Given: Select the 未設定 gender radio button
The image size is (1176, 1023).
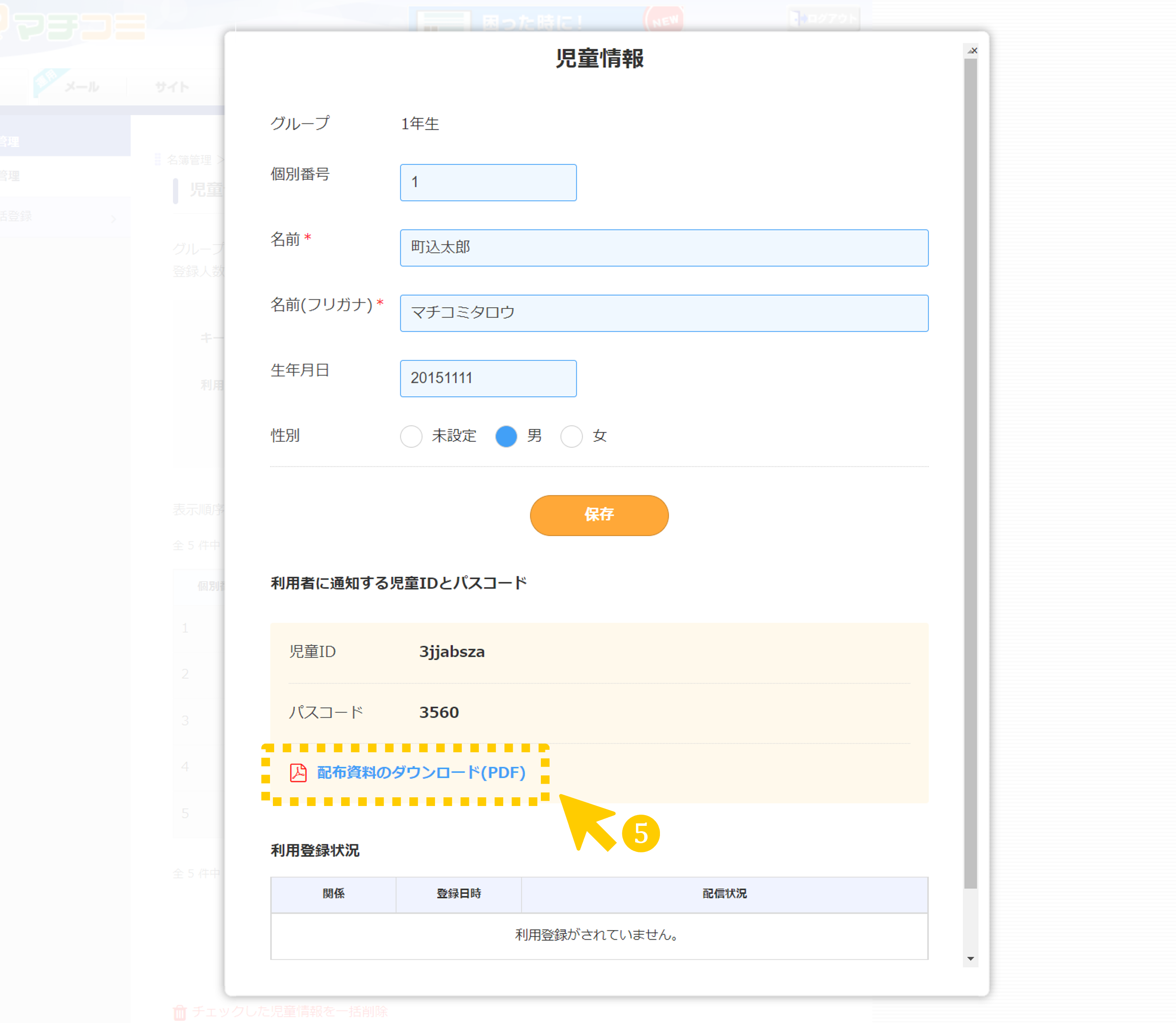Looking at the screenshot, I should (x=411, y=436).
